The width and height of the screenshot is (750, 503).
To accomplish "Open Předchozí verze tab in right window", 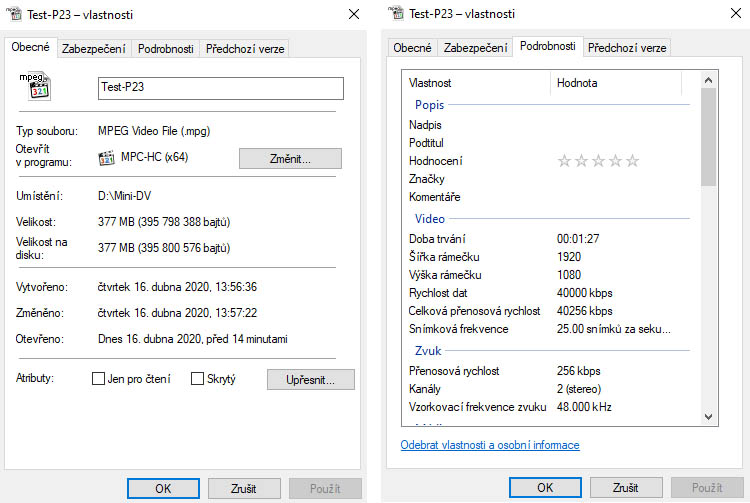I will [626, 47].
